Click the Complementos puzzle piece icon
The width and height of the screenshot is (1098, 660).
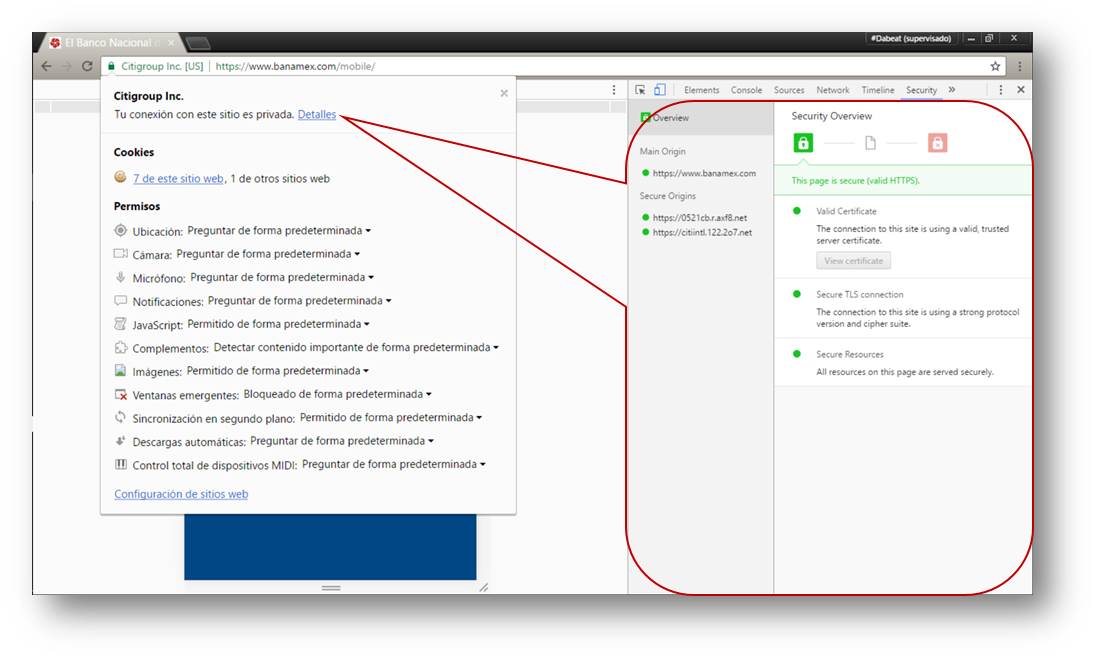120,347
